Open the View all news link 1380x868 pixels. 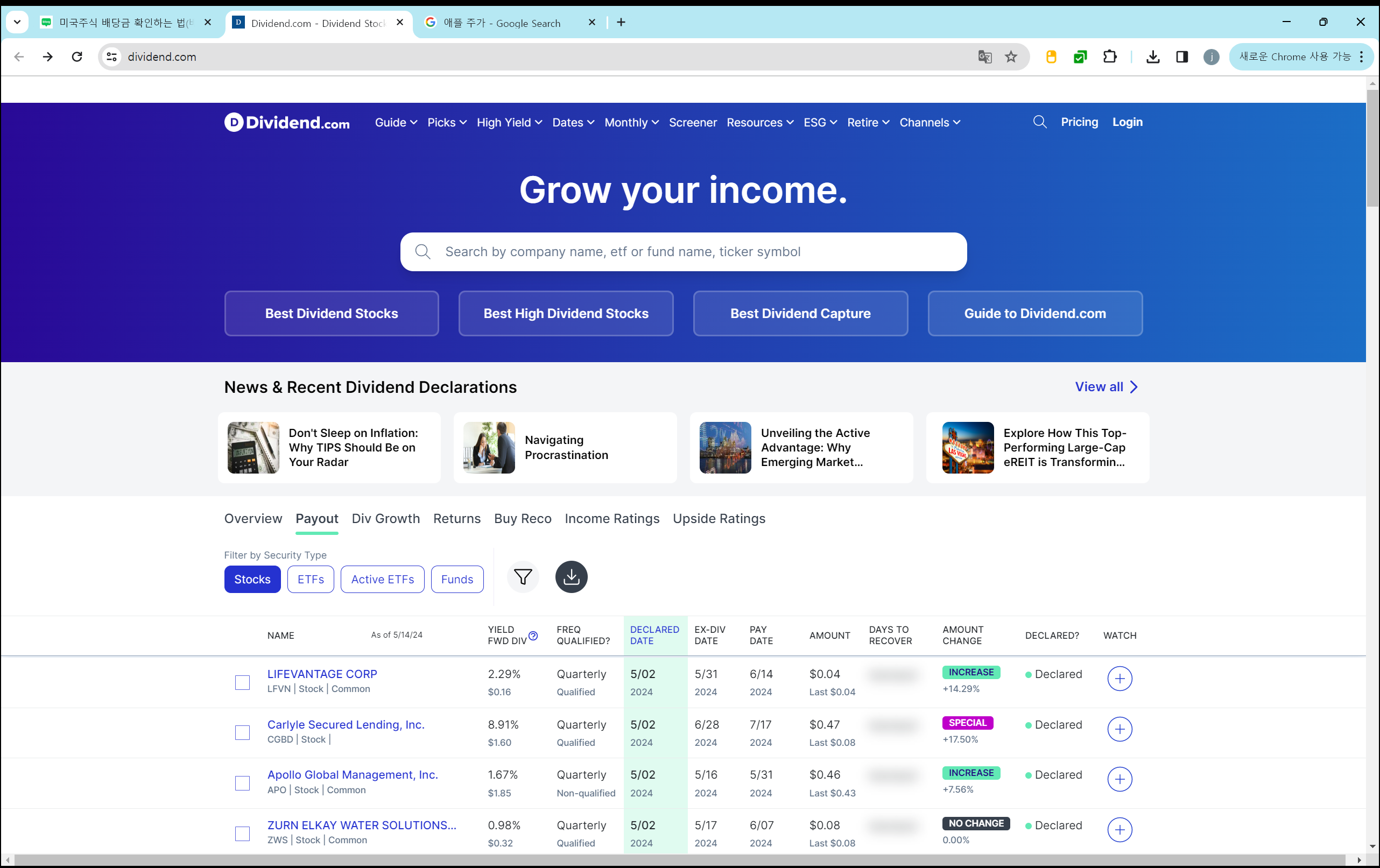click(1106, 387)
